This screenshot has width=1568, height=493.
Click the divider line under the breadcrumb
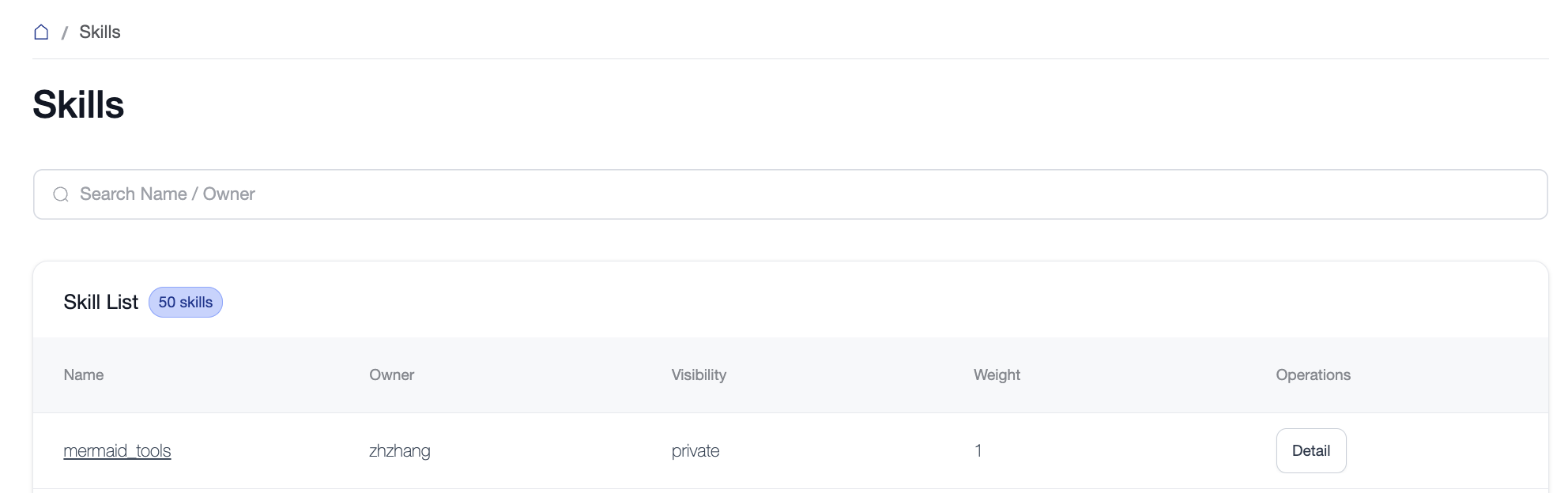pyautogui.click(x=790, y=58)
